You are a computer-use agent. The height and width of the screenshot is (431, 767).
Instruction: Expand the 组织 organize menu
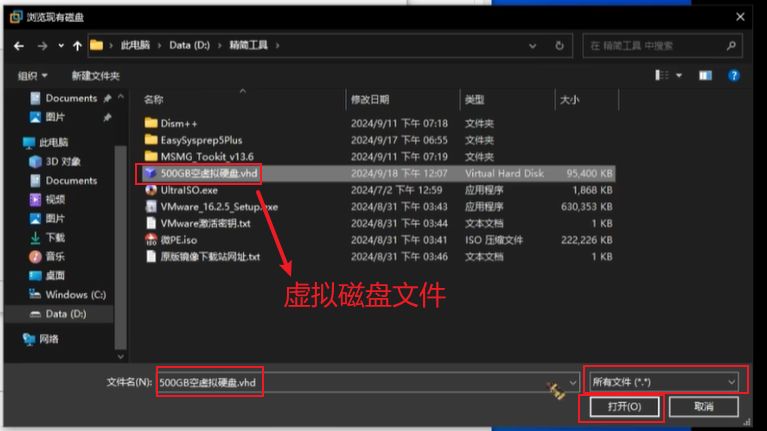click(x=33, y=76)
